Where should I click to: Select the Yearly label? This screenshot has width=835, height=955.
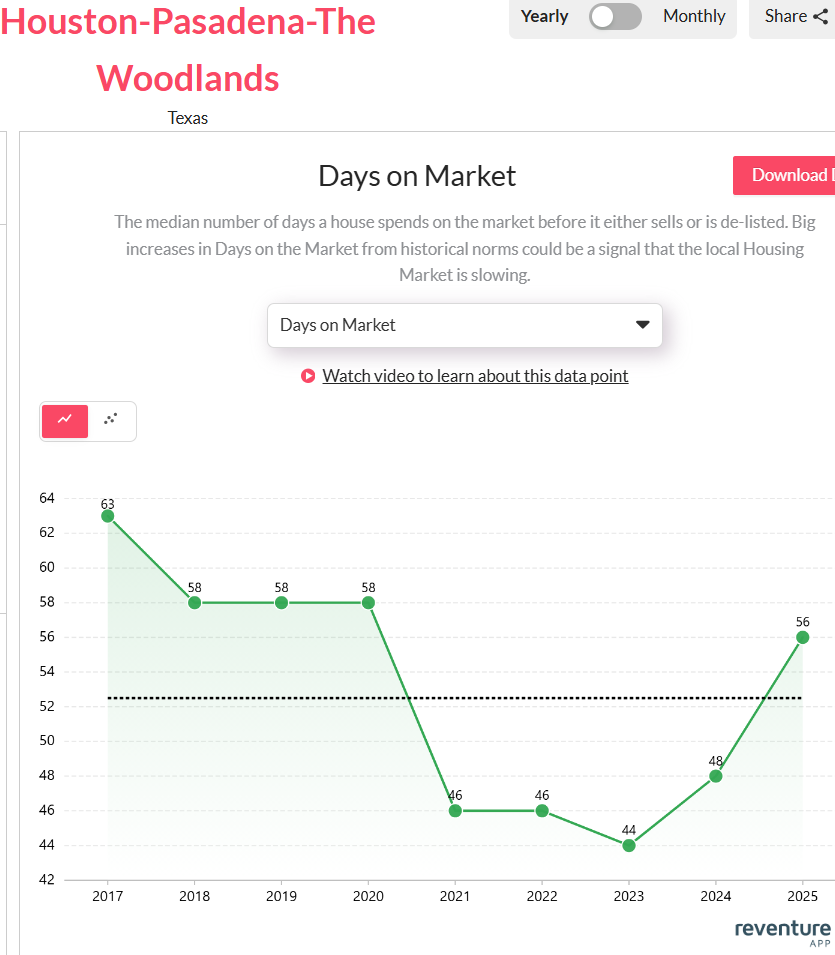(544, 16)
